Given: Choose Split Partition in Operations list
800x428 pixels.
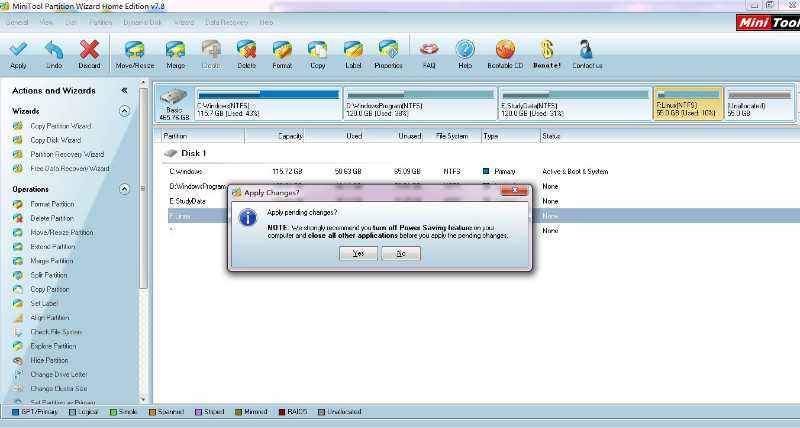Looking at the screenshot, I should coord(48,275).
